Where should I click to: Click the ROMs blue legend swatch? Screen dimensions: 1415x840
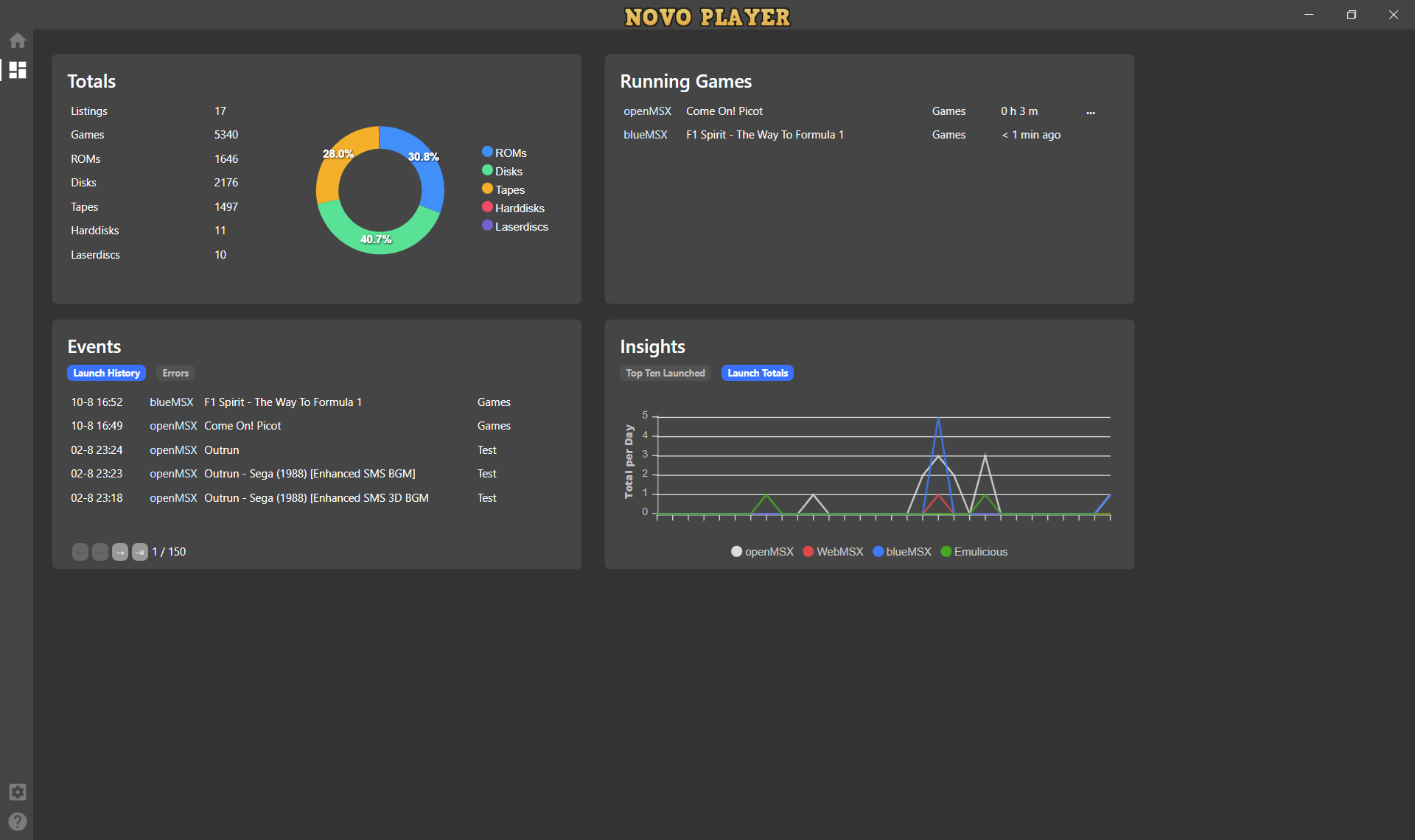click(487, 152)
